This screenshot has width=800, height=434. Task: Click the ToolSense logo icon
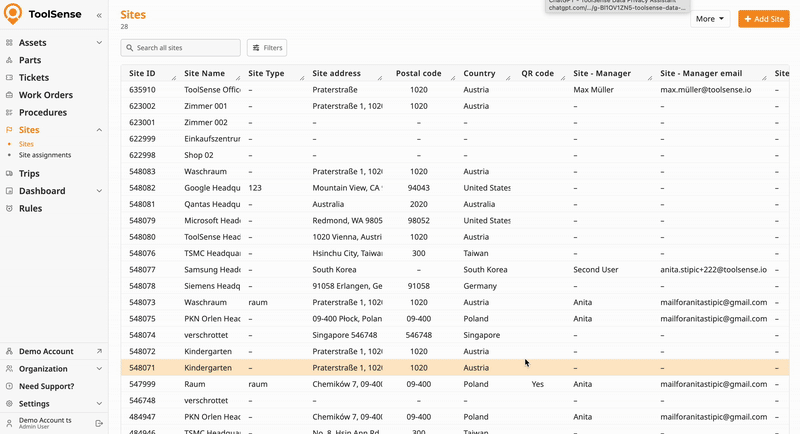13,15
